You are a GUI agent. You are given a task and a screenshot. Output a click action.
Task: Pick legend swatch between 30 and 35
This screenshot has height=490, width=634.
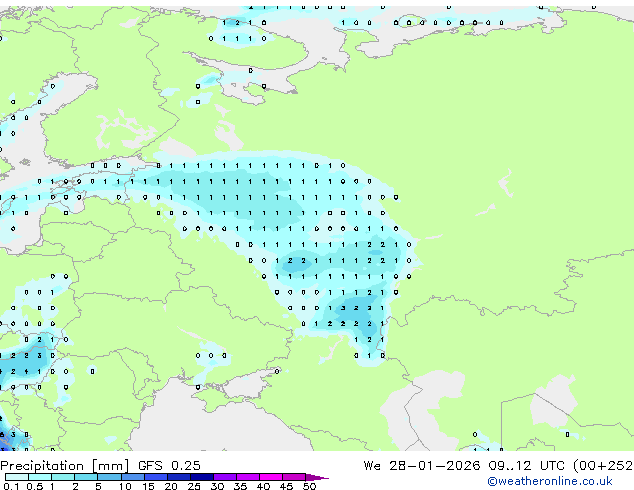(x=225, y=477)
